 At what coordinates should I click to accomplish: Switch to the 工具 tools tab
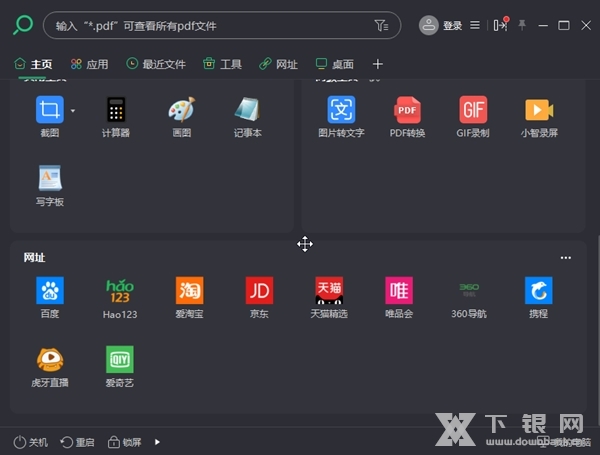pyautogui.click(x=222, y=64)
